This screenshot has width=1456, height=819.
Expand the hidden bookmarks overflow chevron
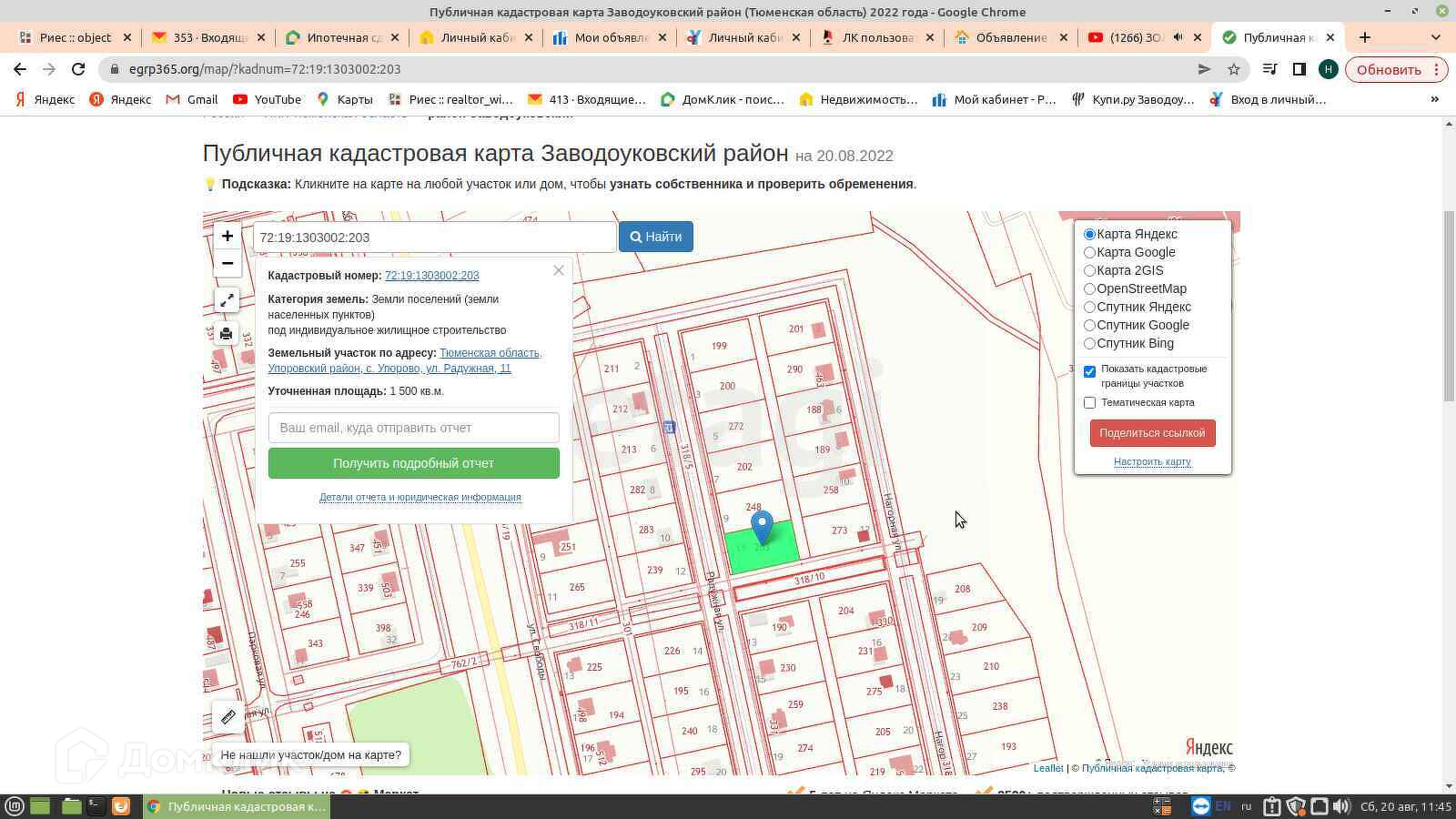1434,99
